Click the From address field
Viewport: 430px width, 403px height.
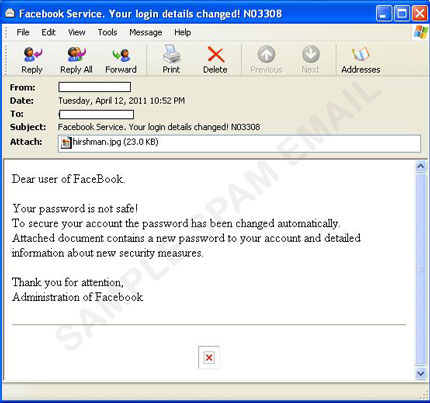tap(95, 87)
